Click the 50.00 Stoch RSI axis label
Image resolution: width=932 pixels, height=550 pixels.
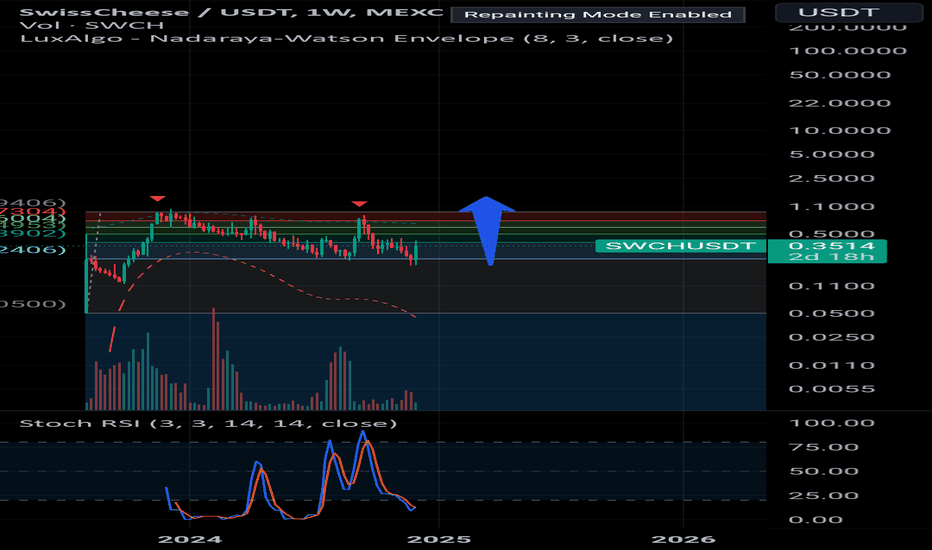pyautogui.click(x=823, y=472)
